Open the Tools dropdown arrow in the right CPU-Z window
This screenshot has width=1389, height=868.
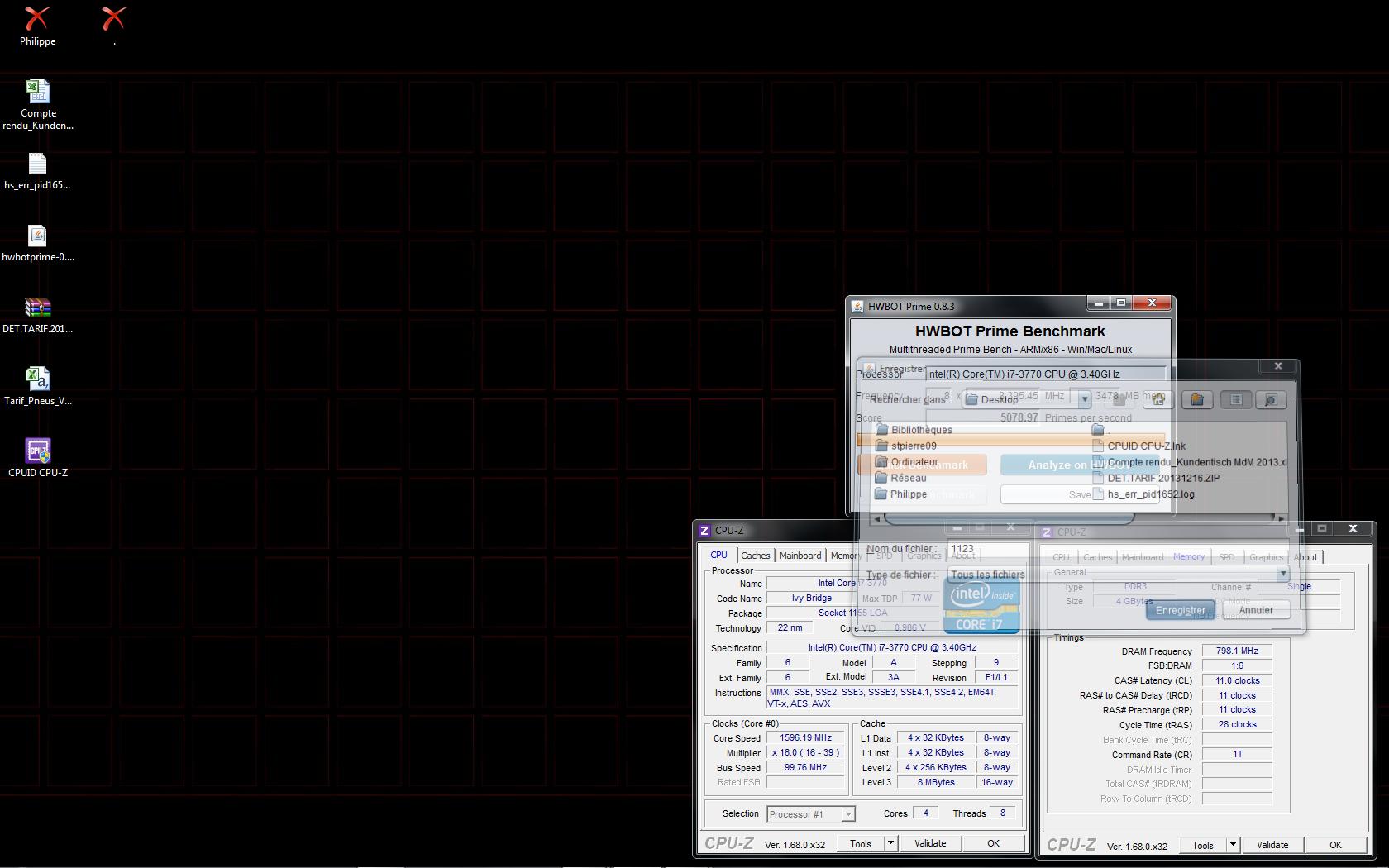coord(1233,845)
